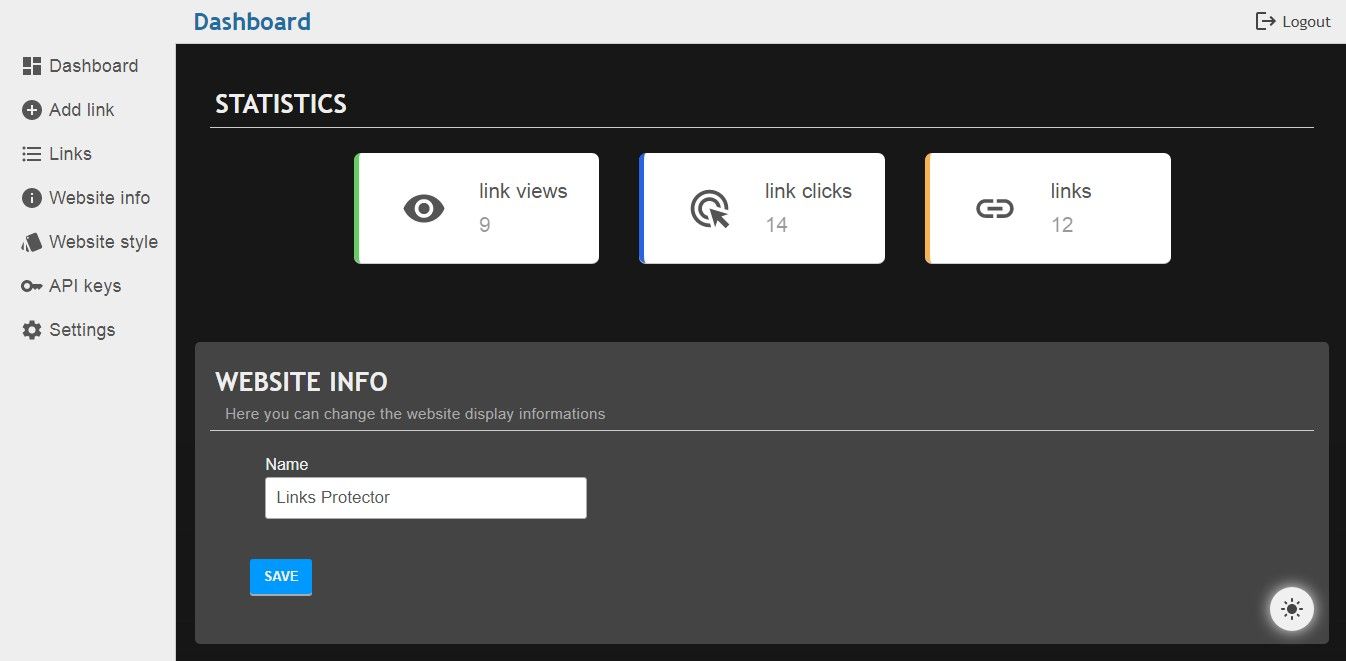Click the cursor icon in link clicks card
Viewport: 1346px width, 661px height.
pos(710,208)
